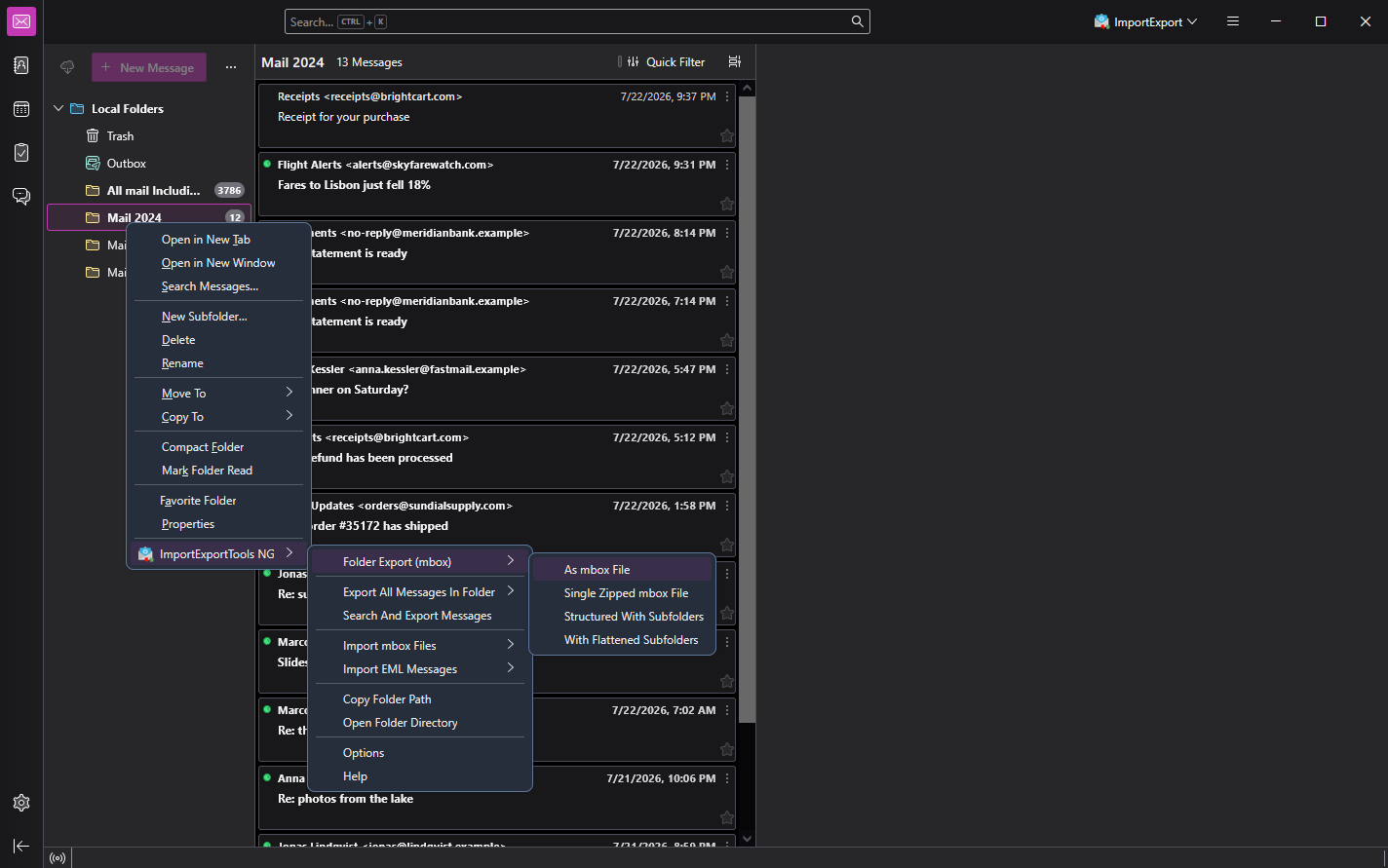Expand the Copy To submenu
Viewport: 1388px width, 868px height.
point(218,416)
